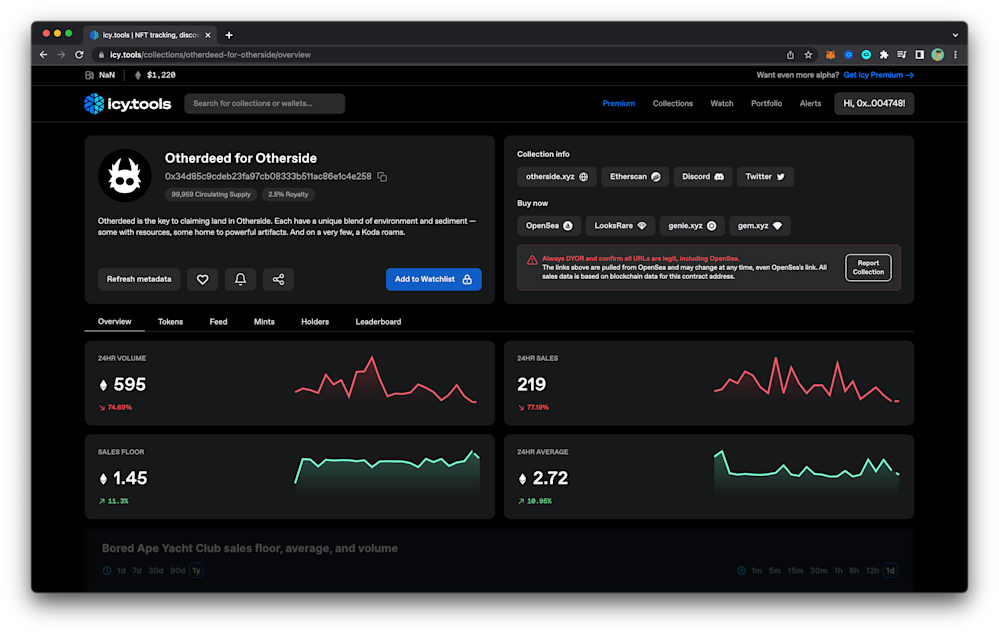Open the Otherdeed collection avatar image
Screen dimensions: 999x634
click(x=125, y=175)
